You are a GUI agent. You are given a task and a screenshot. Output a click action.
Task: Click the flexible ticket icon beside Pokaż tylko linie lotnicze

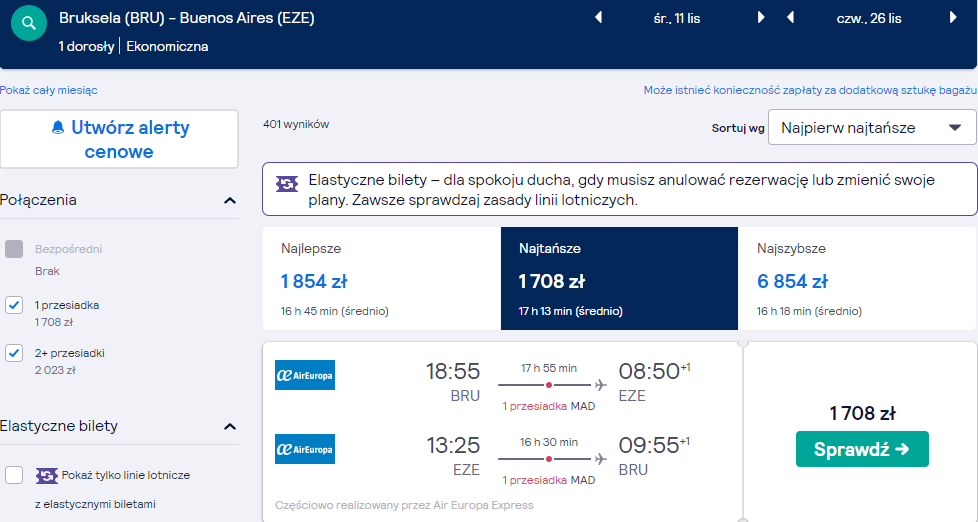tap(47, 476)
